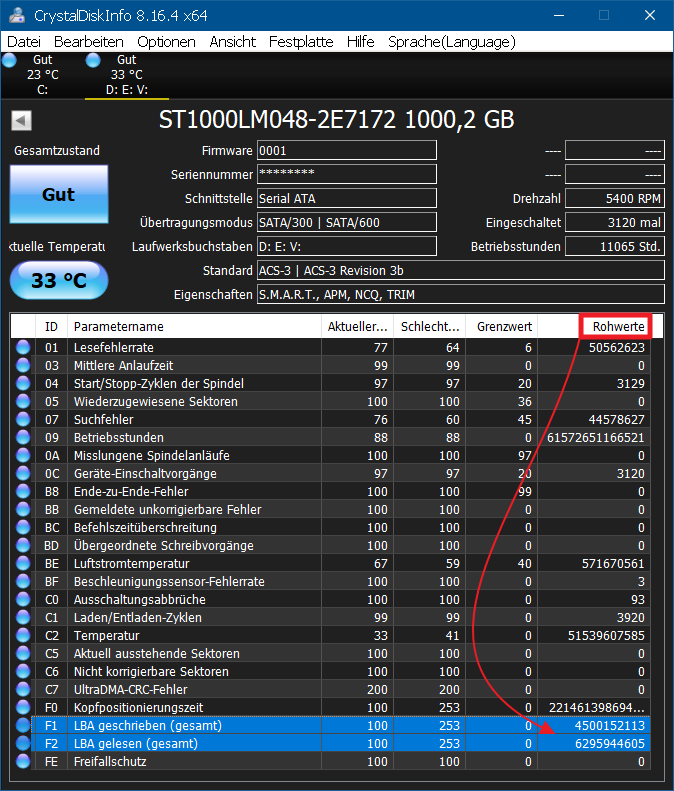Screen dimensions: 674x791
Task: Click the Parametername column header
Action: pos(194,326)
